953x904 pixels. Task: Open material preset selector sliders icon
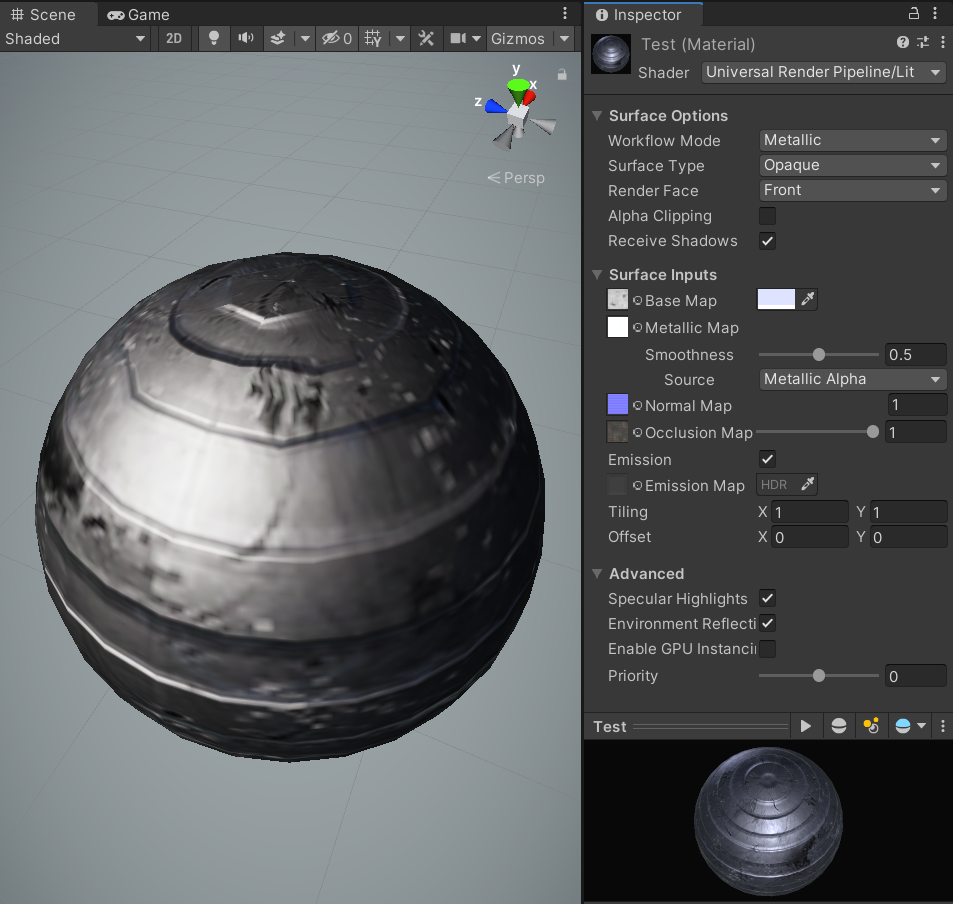pos(921,43)
